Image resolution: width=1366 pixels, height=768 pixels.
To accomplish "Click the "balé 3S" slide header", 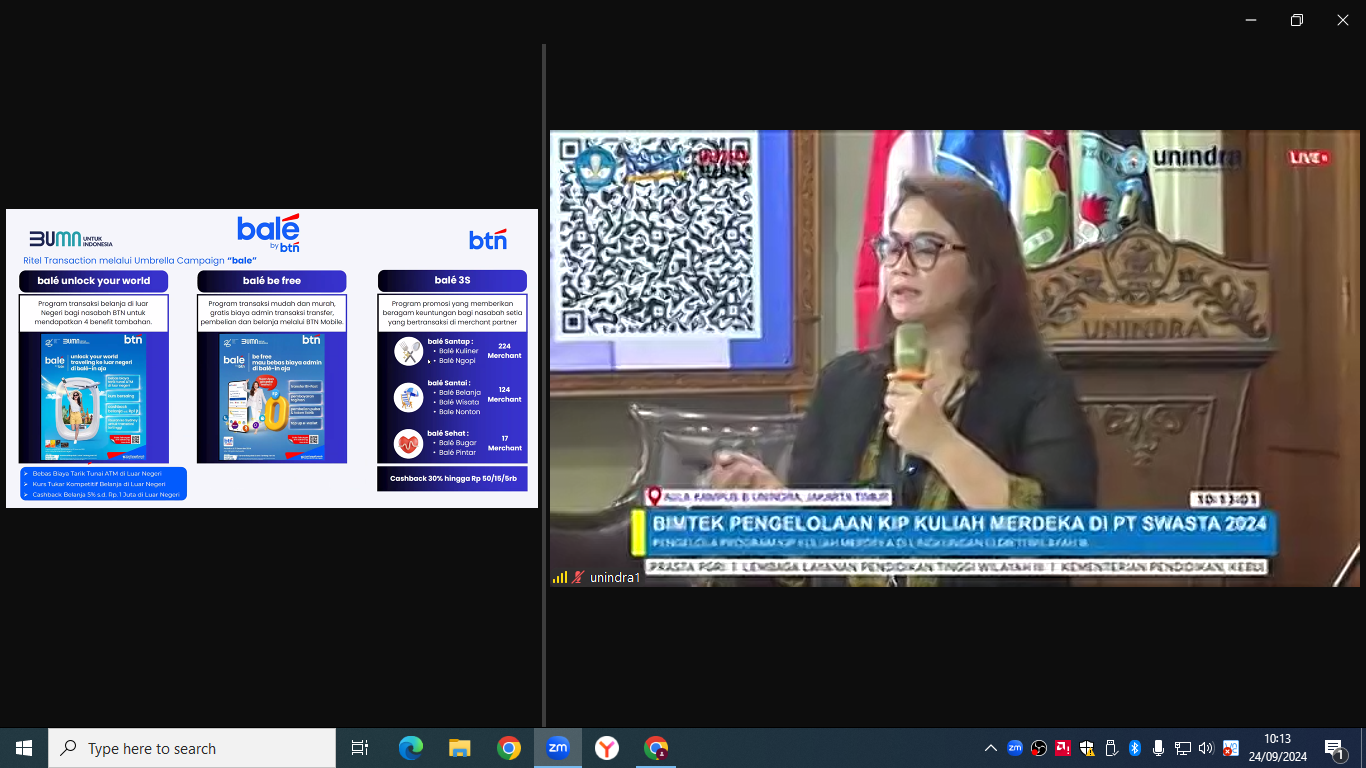I will [x=452, y=281].
